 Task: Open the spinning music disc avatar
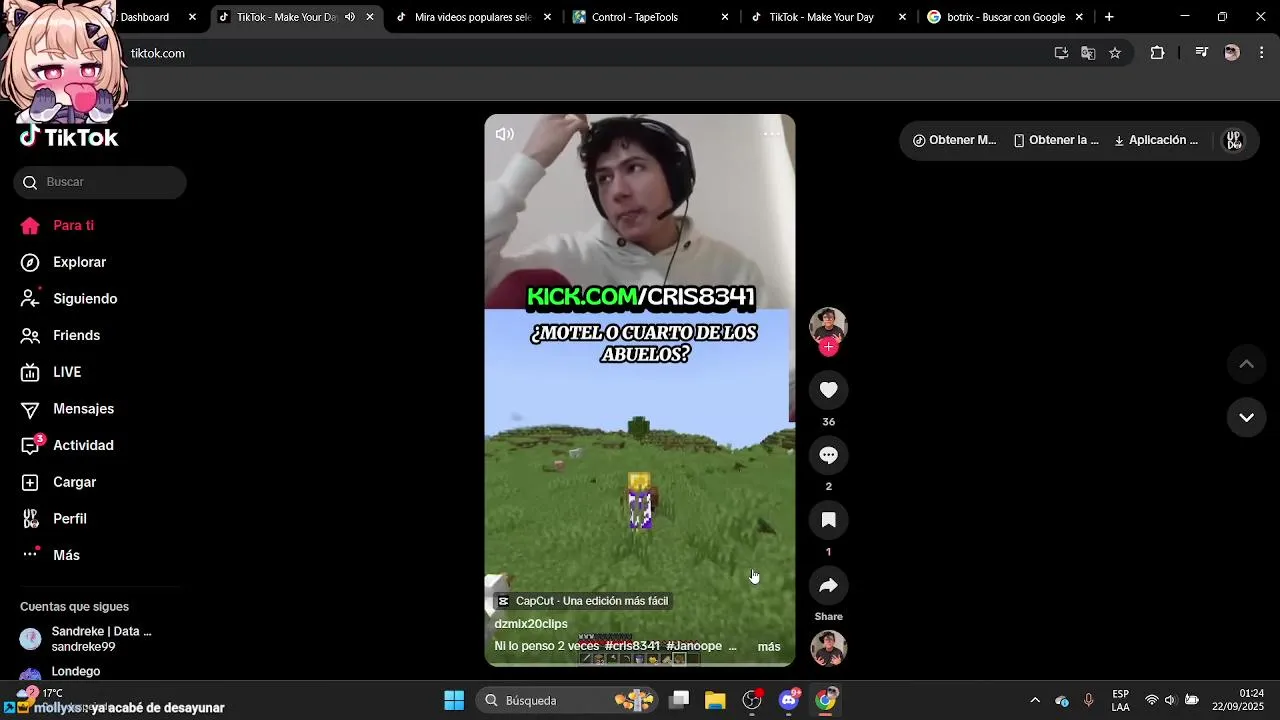click(828, 649)
